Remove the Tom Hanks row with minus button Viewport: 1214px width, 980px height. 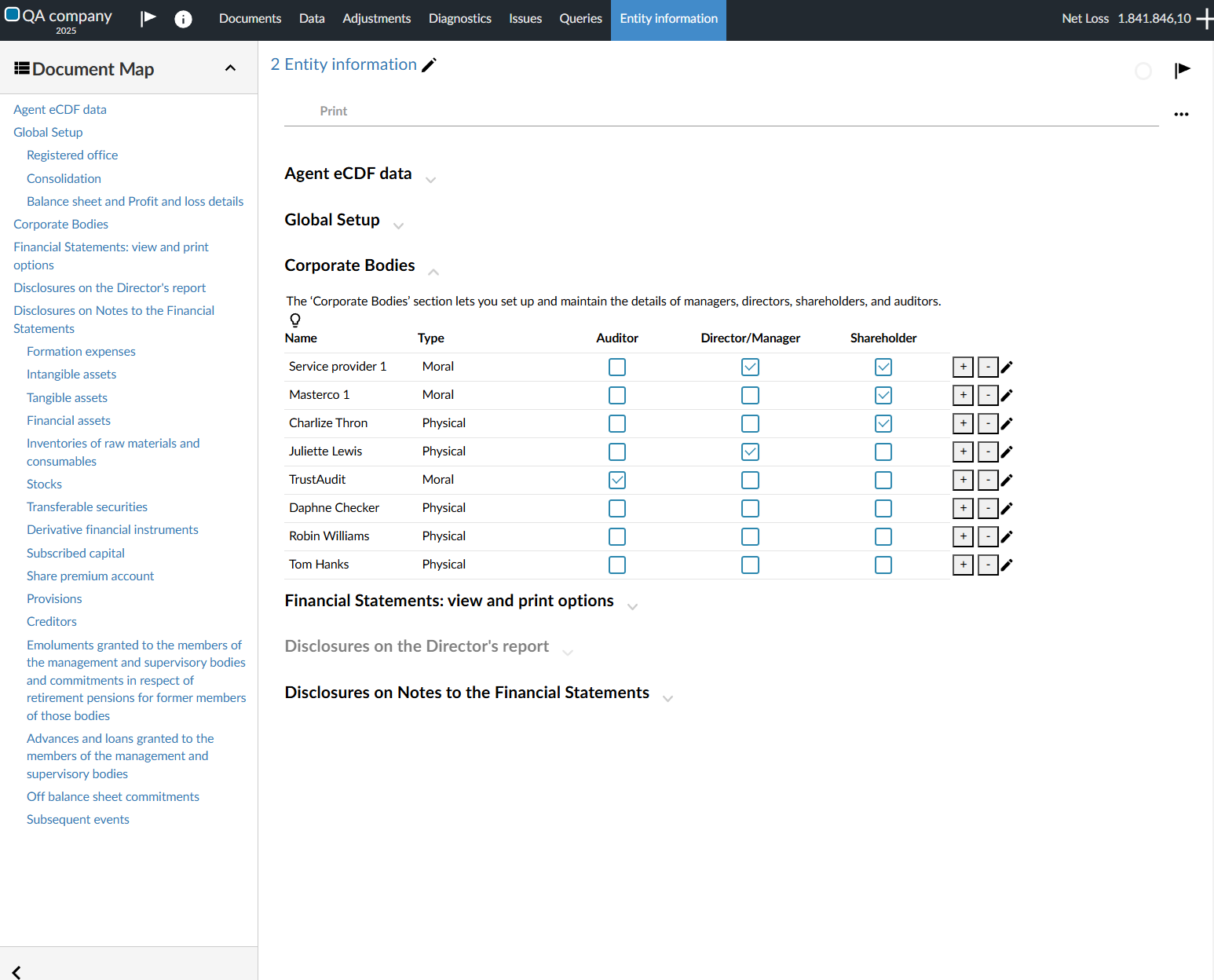988,565
